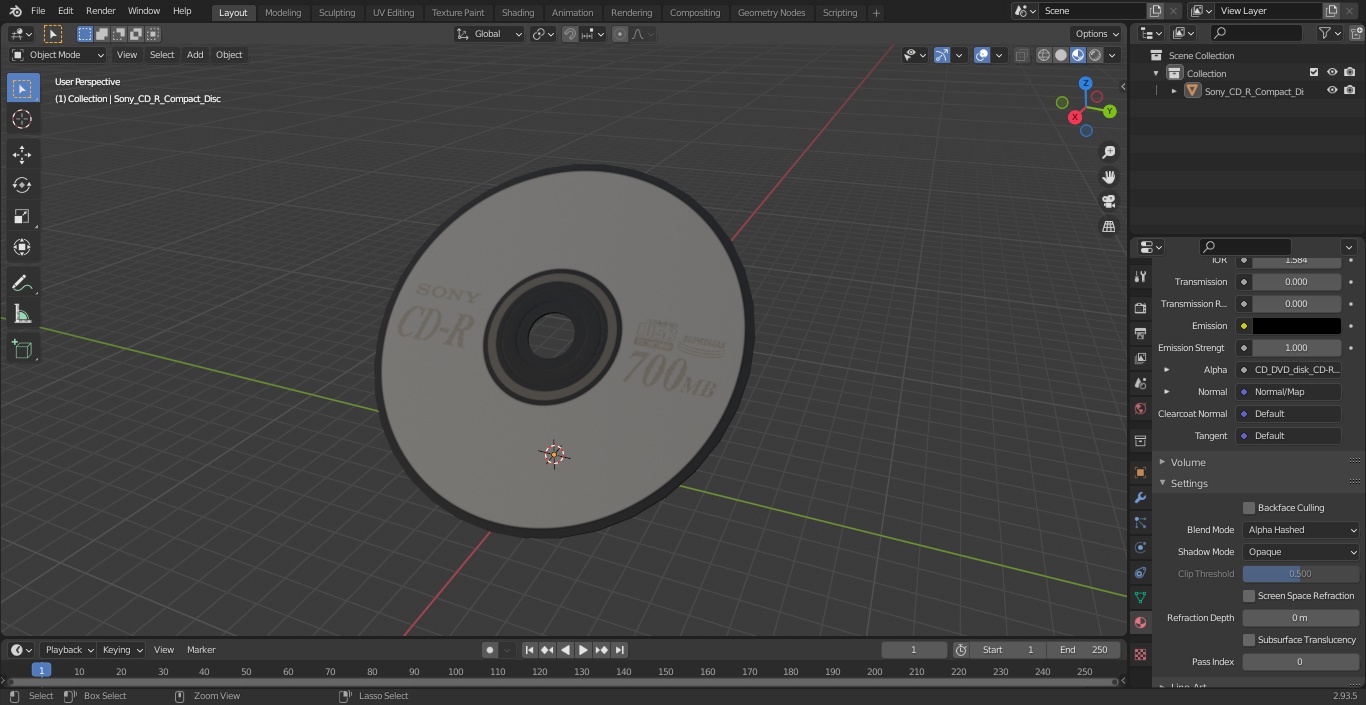Open the File menu

(x=38, y=11)
